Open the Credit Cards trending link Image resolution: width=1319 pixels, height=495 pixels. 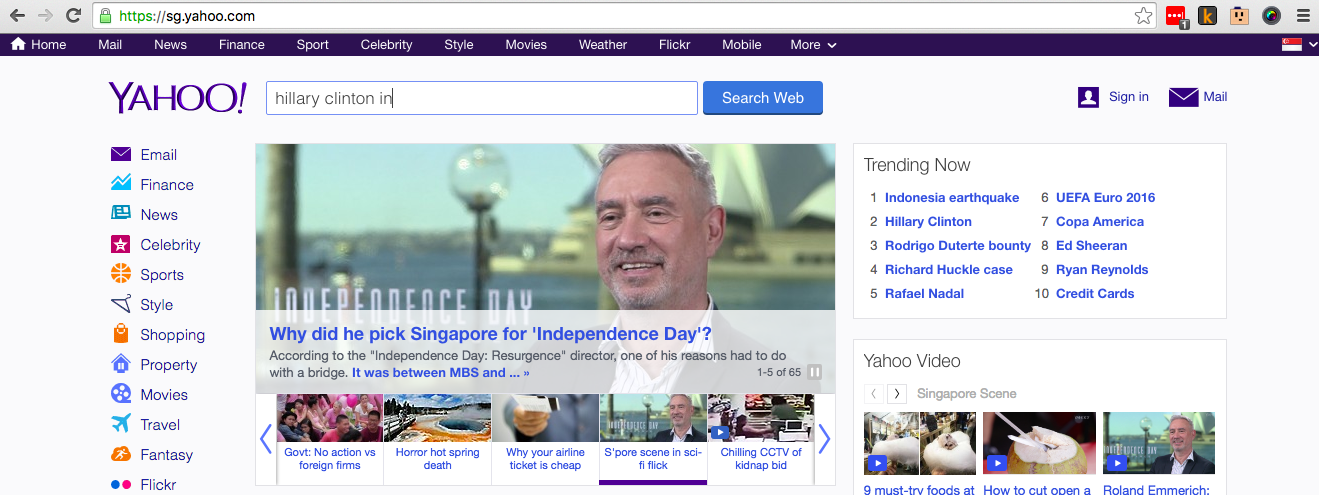[1095, 294]
